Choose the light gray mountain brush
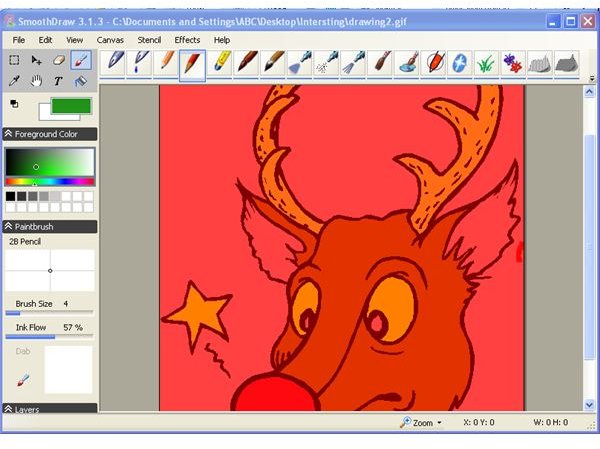 pyautogui.click(x=540, y=63)
